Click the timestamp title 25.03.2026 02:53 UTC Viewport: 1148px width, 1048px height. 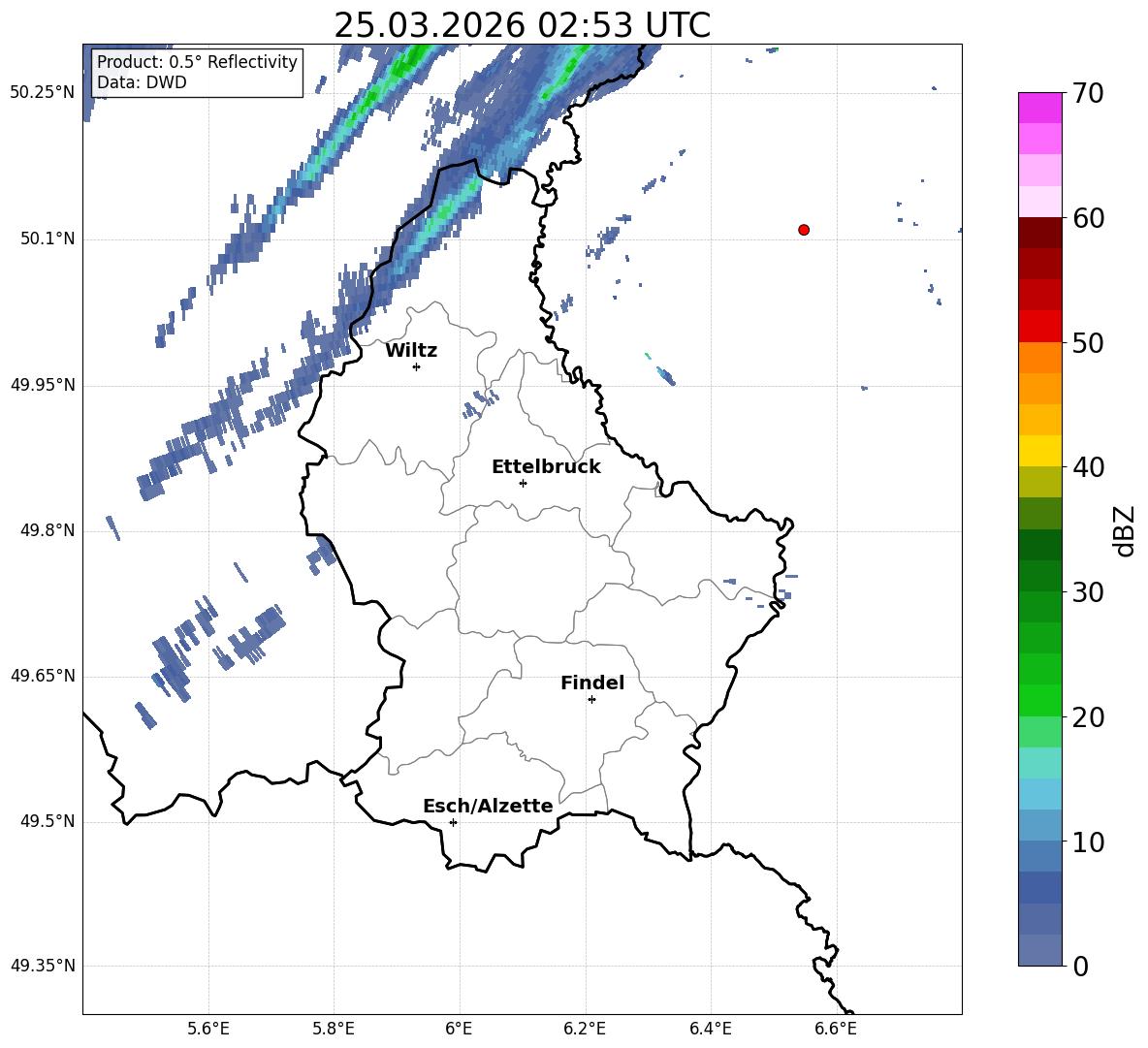pos(522,25)
